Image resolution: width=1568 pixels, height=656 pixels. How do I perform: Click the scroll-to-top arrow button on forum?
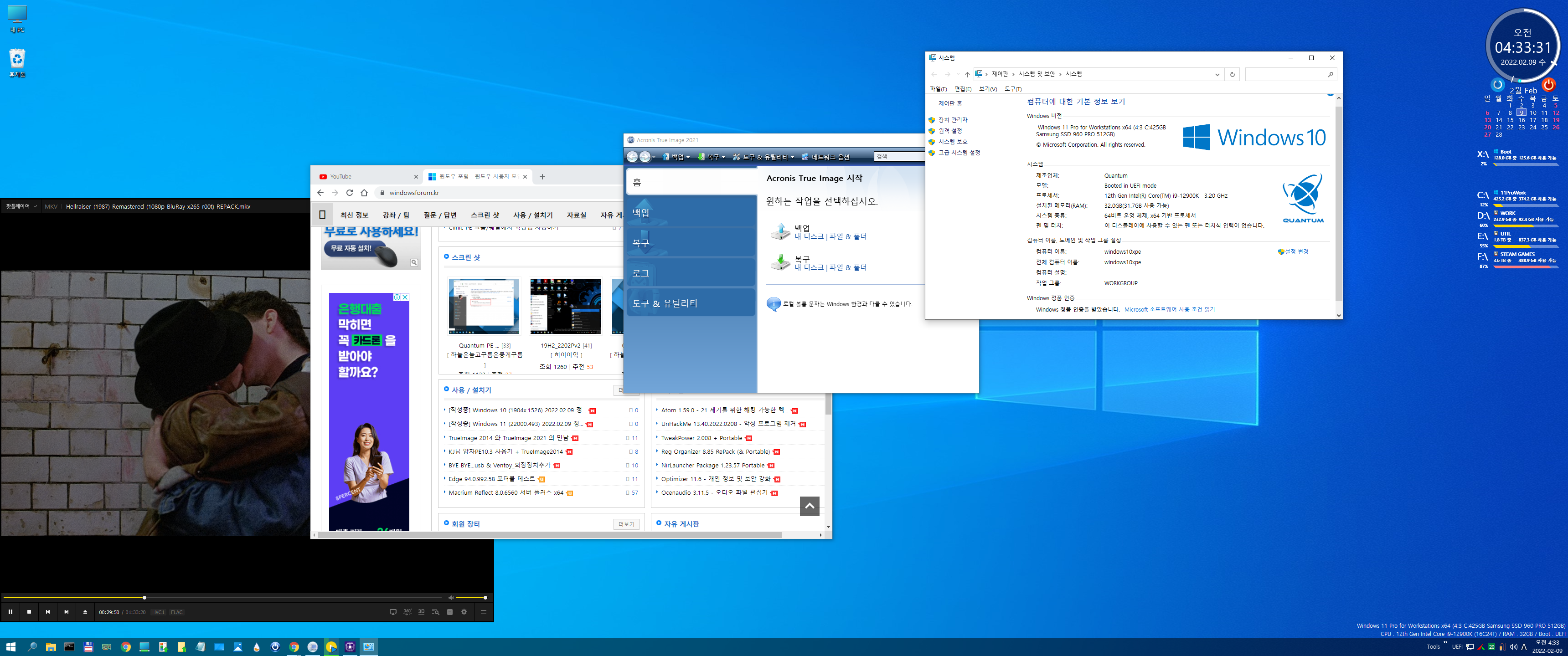pos(809,506)
